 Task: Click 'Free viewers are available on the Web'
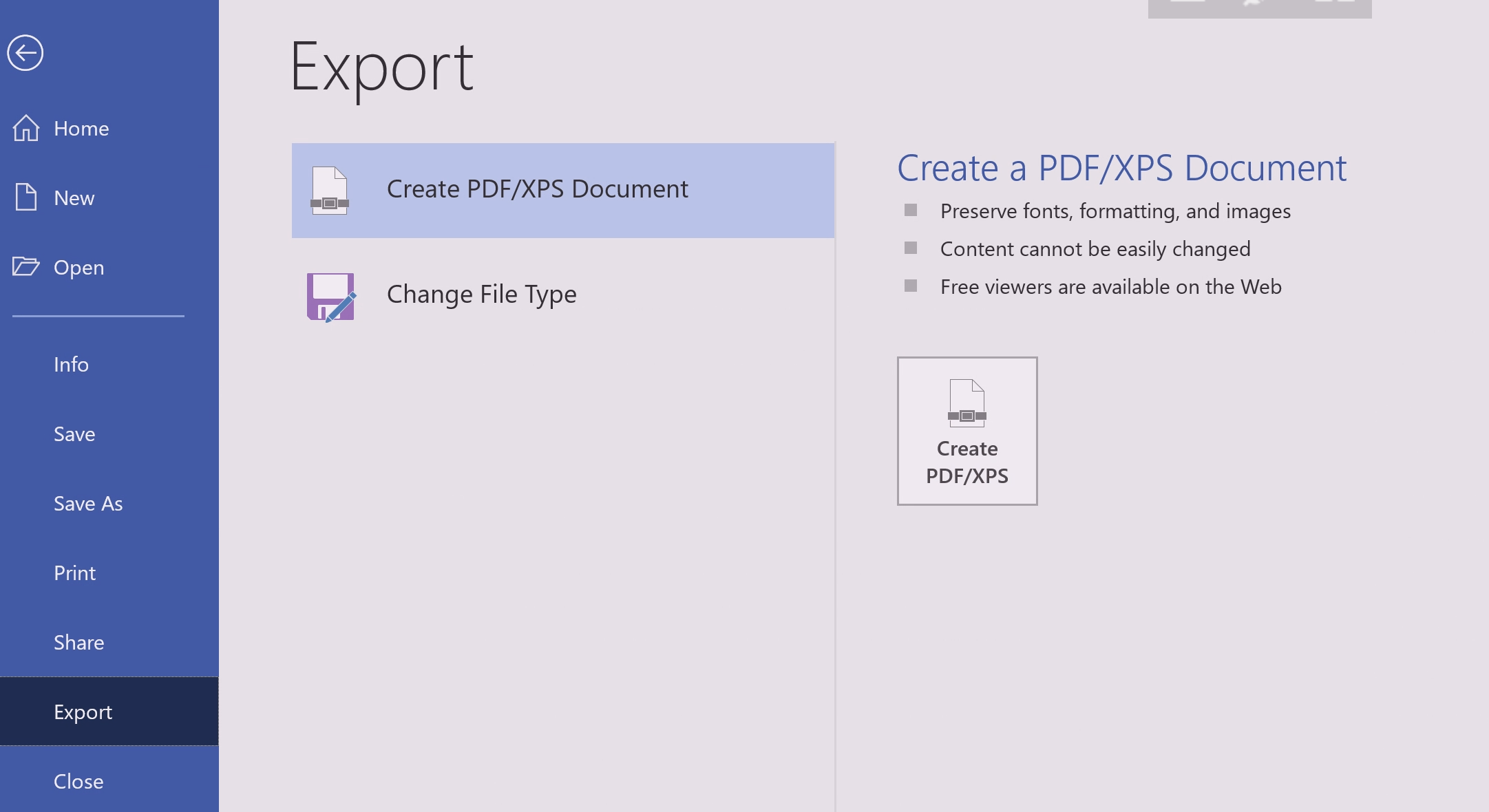[1111, 287]
